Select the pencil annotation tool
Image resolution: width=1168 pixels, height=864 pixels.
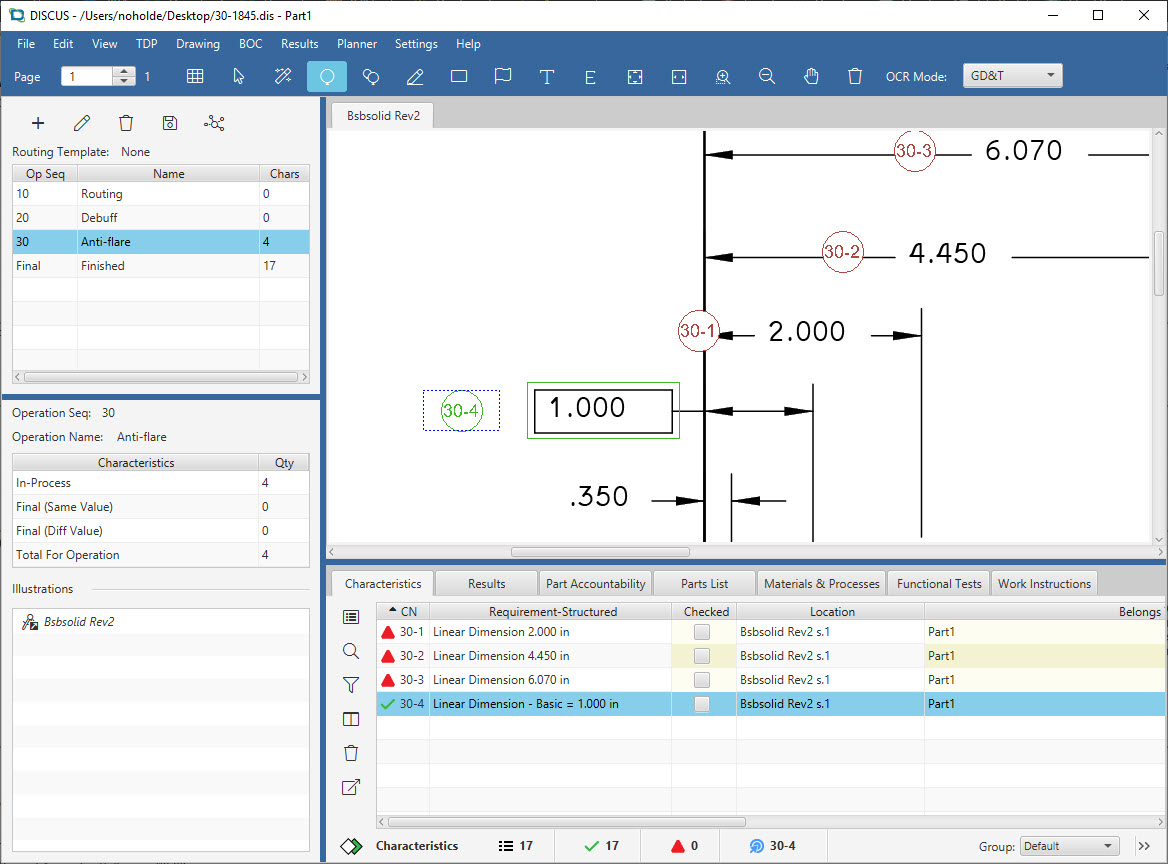415,75
